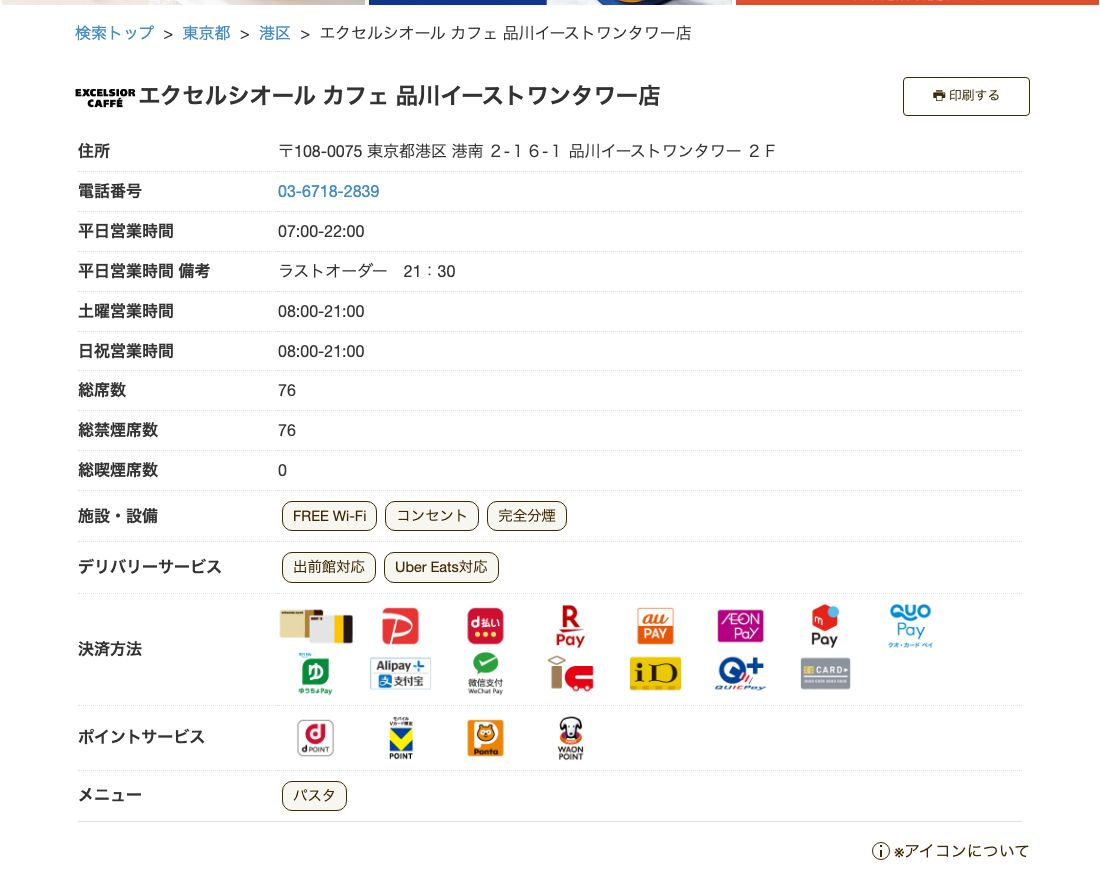Screen dimensions: 1100x886
Task: Click the d POINT icon
Action: [x=315, y=738]
